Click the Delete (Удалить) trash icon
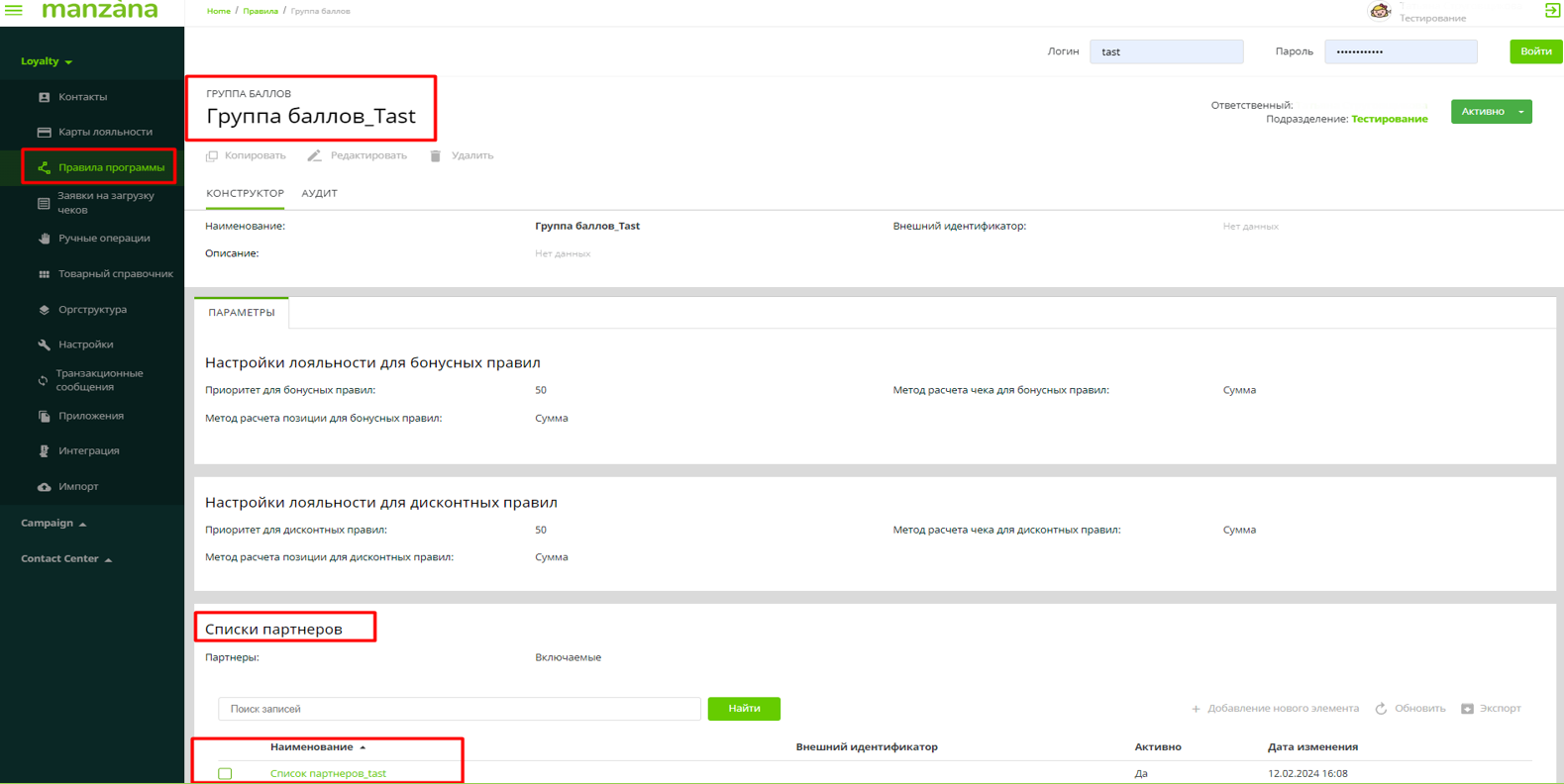Viewport: 1564px width, 784px height. point(435,156)
